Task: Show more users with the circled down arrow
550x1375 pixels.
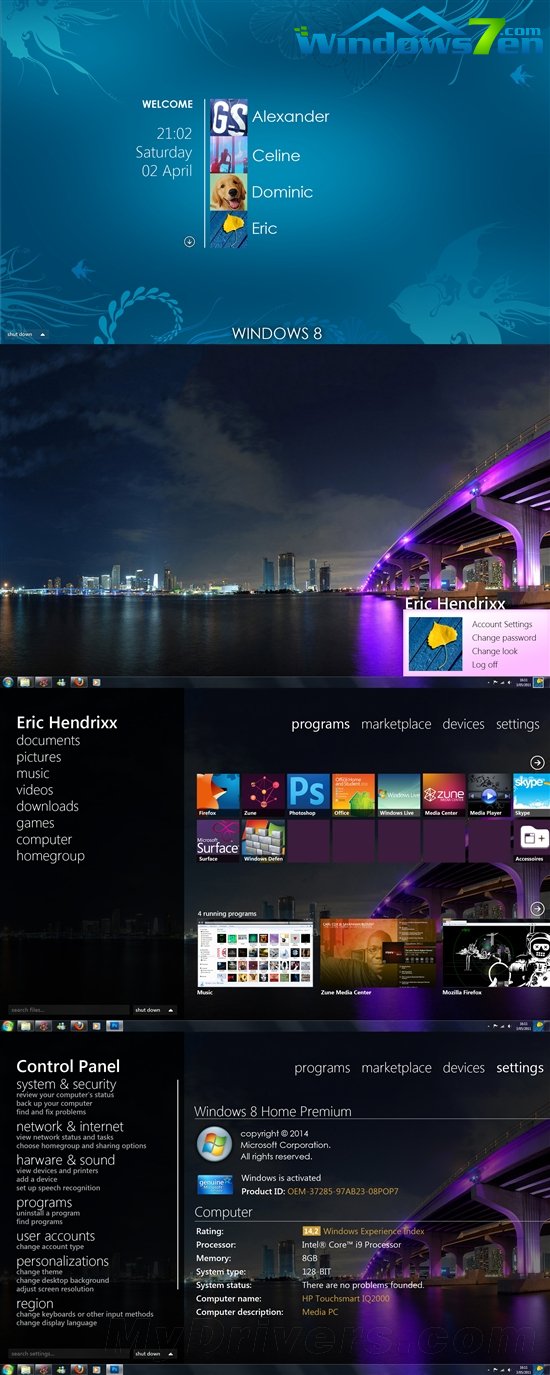Action: click(190, 241)
